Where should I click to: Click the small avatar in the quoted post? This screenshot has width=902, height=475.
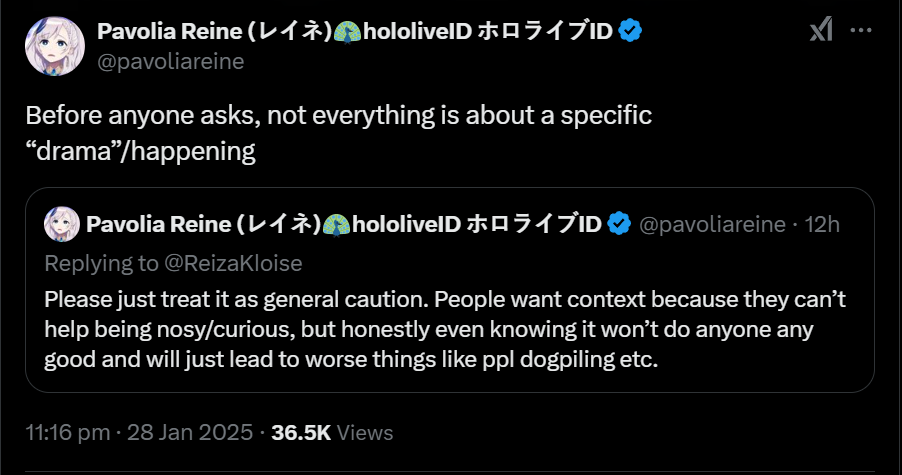coord(62,223)
